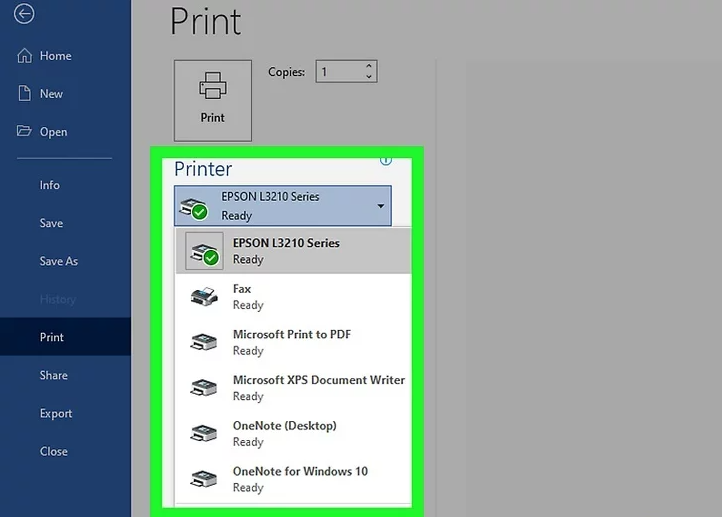Select Open in the sidebar
Screen dimensions: 722x517
pos(65,132)
